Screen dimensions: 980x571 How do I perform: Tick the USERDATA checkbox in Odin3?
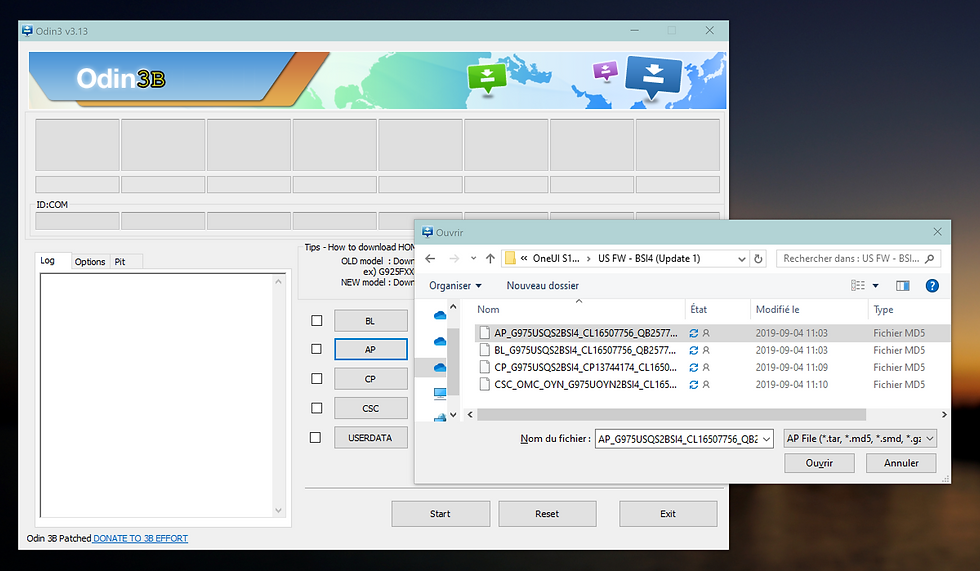click(x=316, y=437)
